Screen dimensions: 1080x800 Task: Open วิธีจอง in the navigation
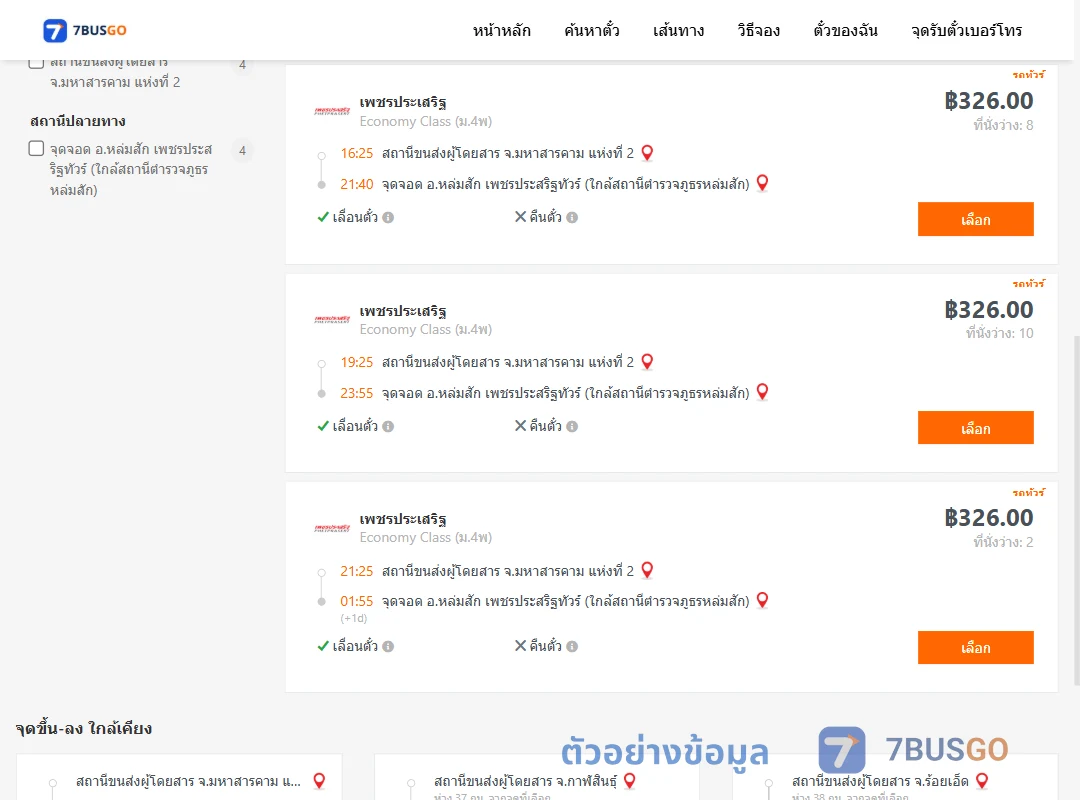tap(758, 30)
